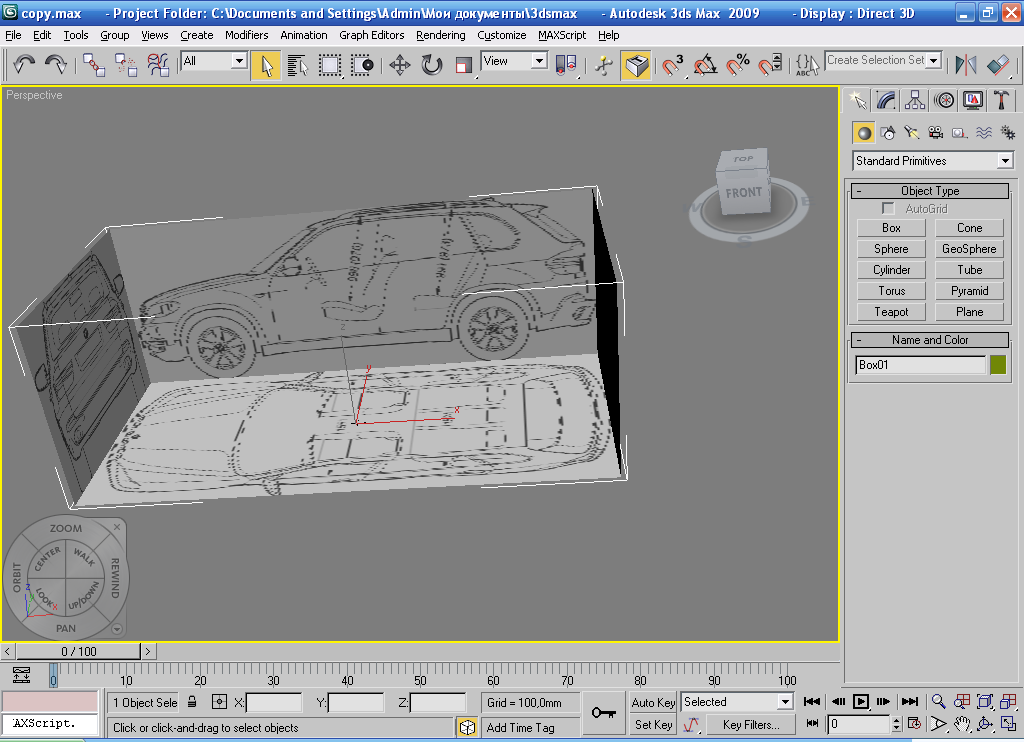Switch to the Hierarchy panel tab
The height and width of the screenshot is (742, 1024).
pyautogui.click(x=915, y=100)
